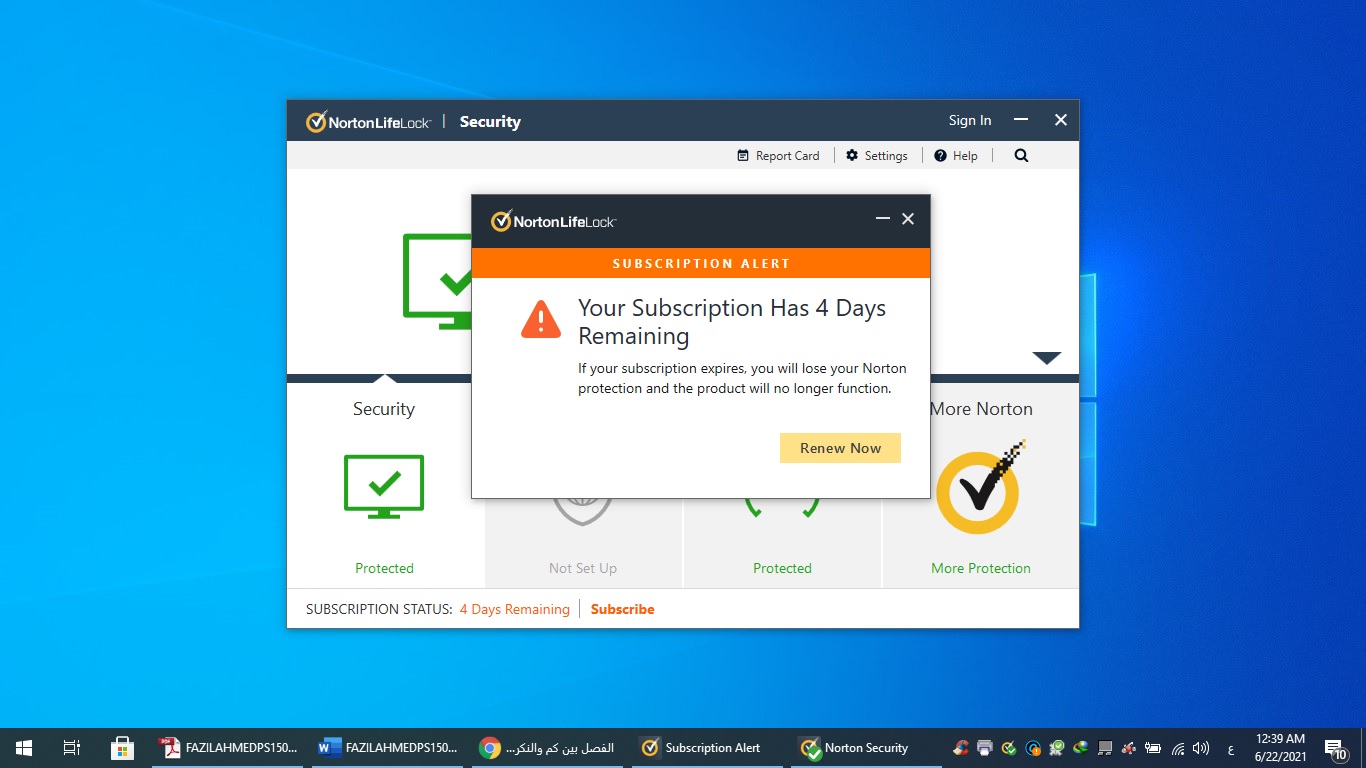
Task: Click the NortonLifeLock logo in main window
Action: (x=368, y=122)
